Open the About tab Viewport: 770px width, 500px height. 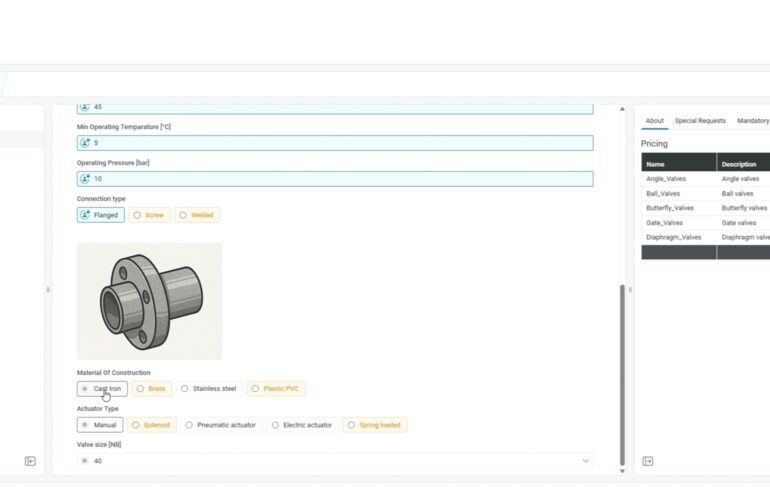click(x=654, y=121)
